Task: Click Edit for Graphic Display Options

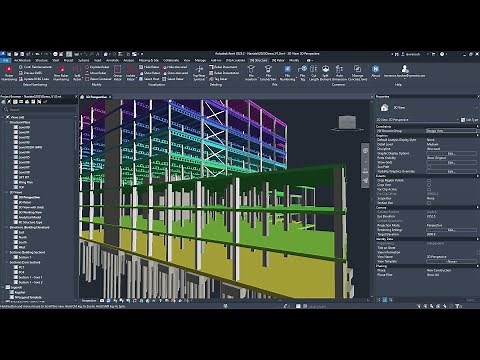Action: (451, 153)
